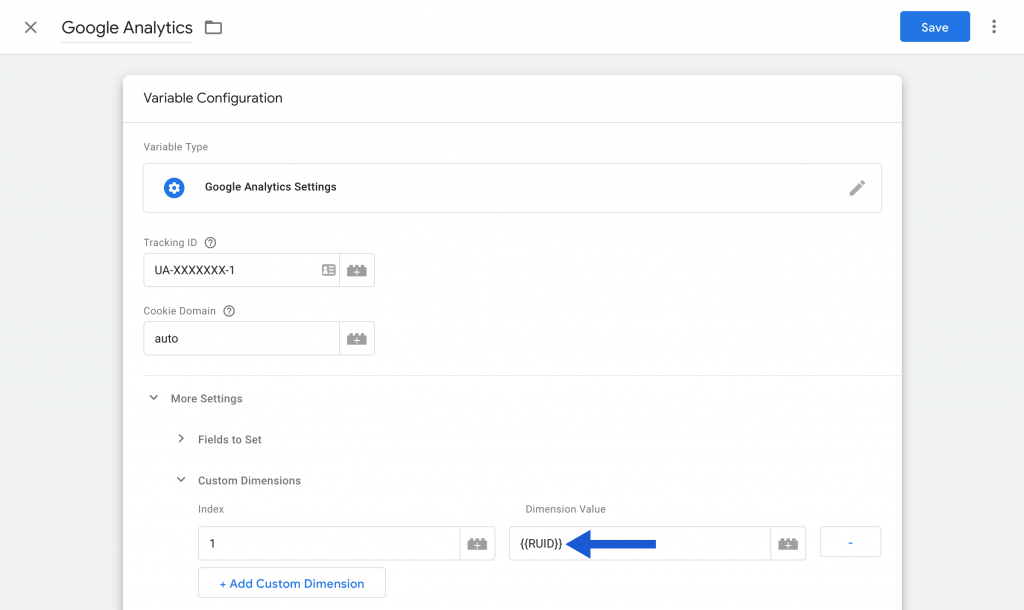Image resolution: width=1024 pixels, height=610 pixels.
Task: Click the Variable Configuration heading
Action: [213, 98]
